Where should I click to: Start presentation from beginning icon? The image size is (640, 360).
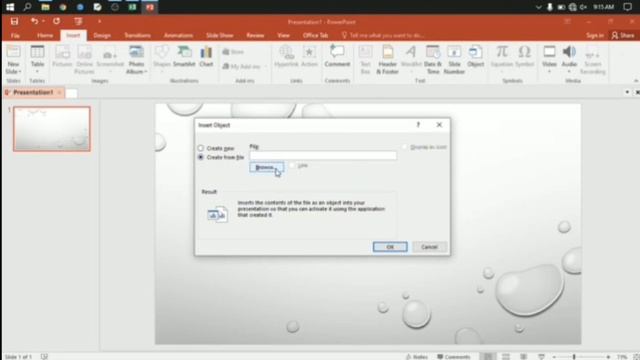(x=78, y=21)
